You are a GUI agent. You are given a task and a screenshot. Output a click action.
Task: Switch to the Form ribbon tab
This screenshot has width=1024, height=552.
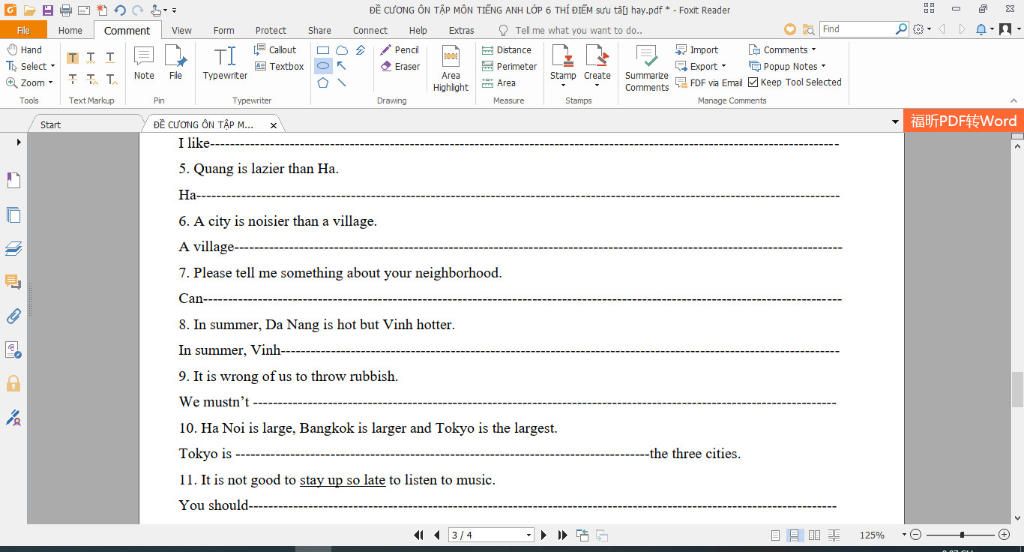tap(223, 30)
